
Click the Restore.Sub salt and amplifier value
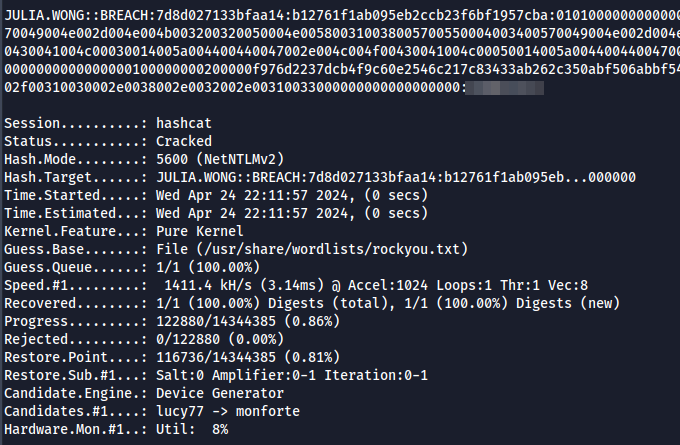tap(292, 375)
